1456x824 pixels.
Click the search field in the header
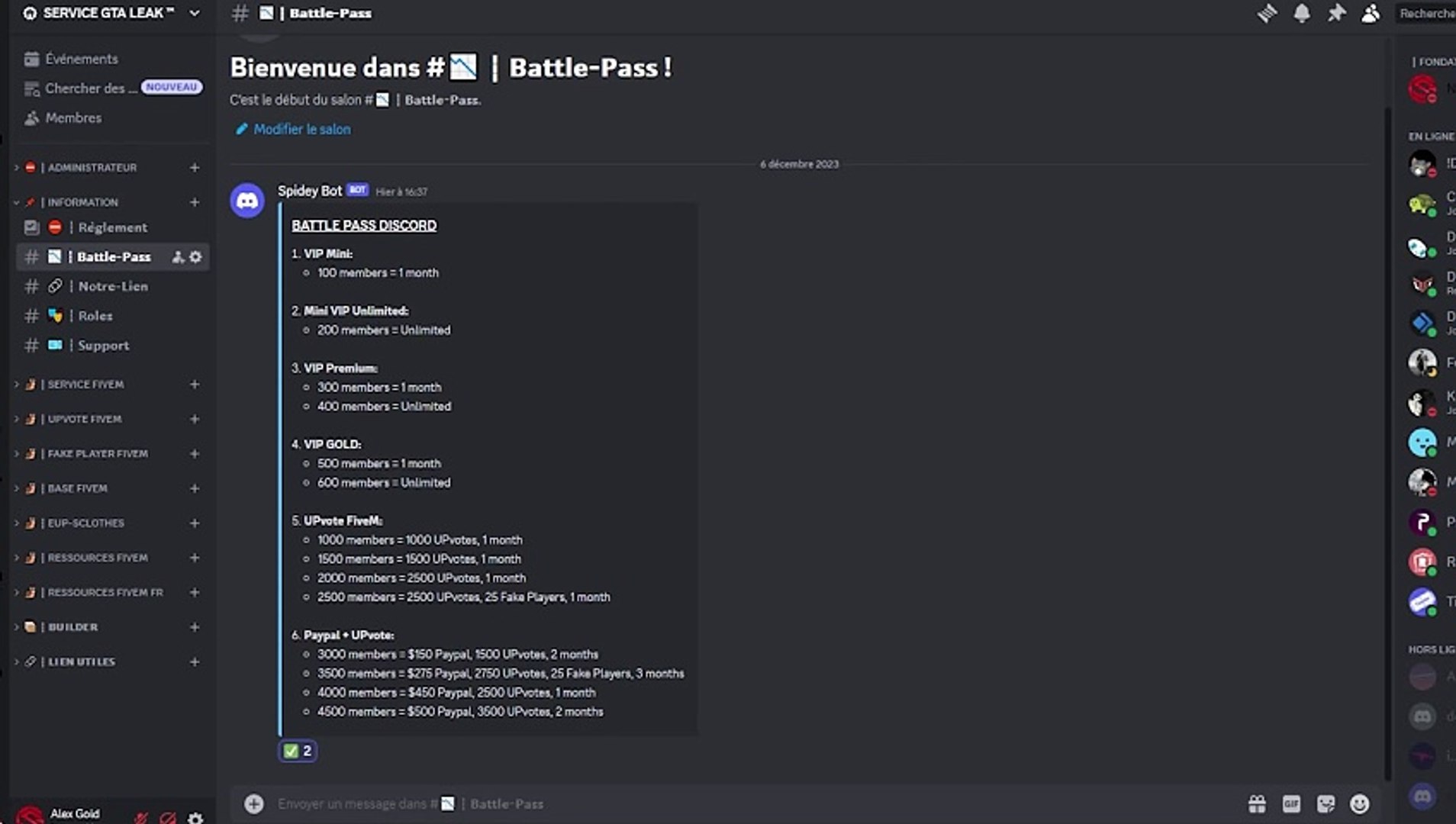point(1426,13)
